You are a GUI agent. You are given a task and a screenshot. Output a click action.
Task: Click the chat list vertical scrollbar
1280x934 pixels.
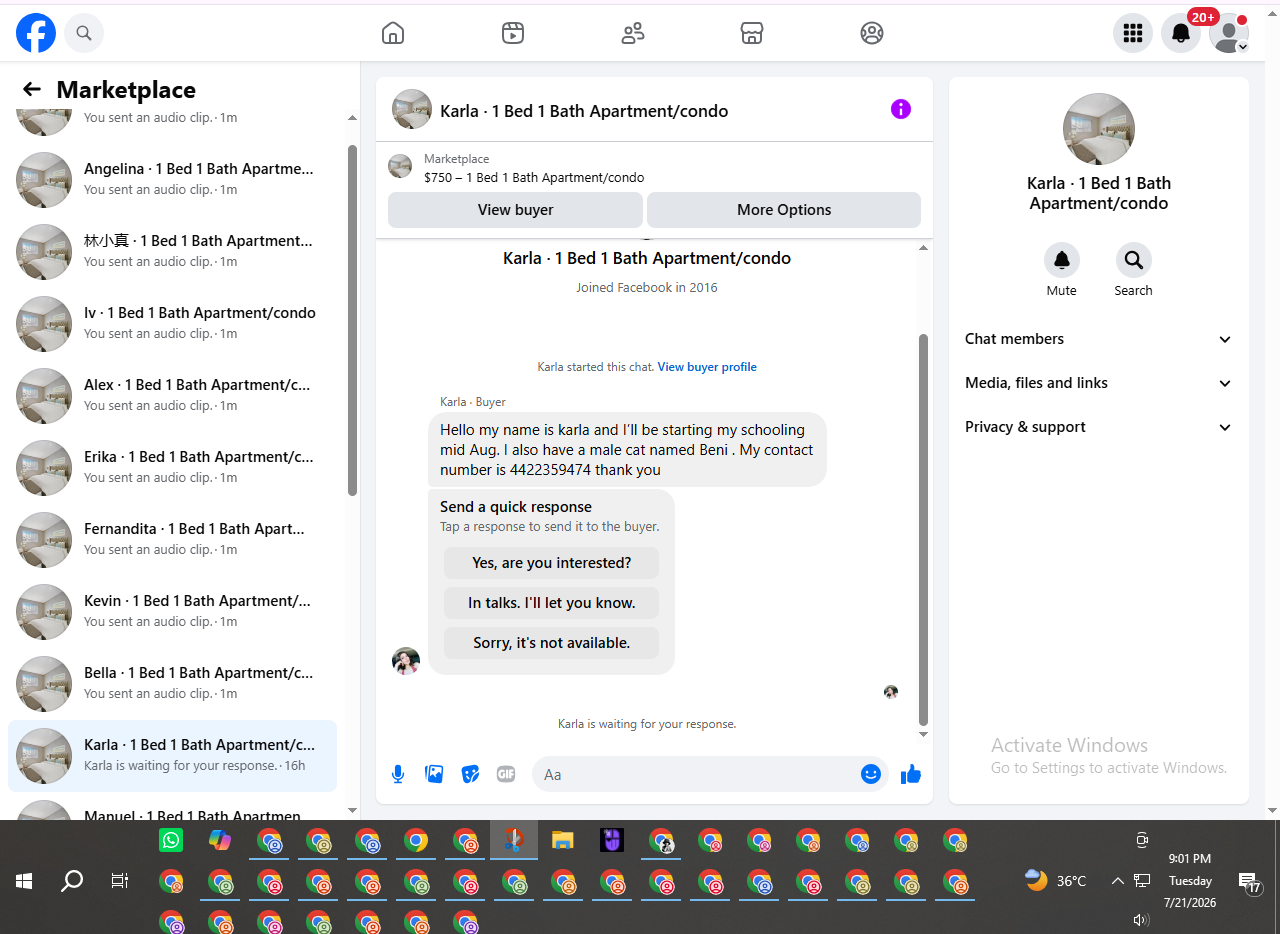[x=352, y=320]
